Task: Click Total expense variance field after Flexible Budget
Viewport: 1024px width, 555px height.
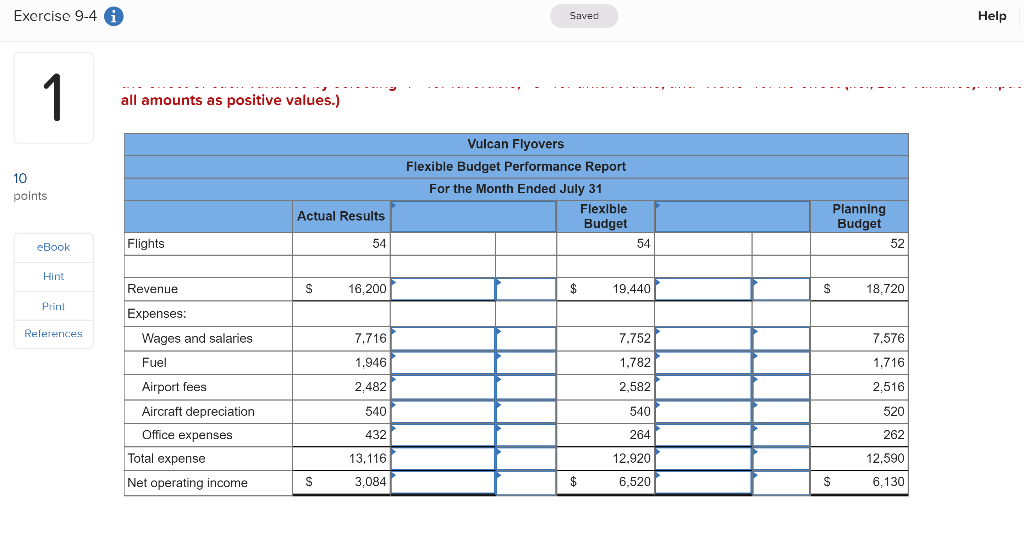Action: [x=703, y=458]
